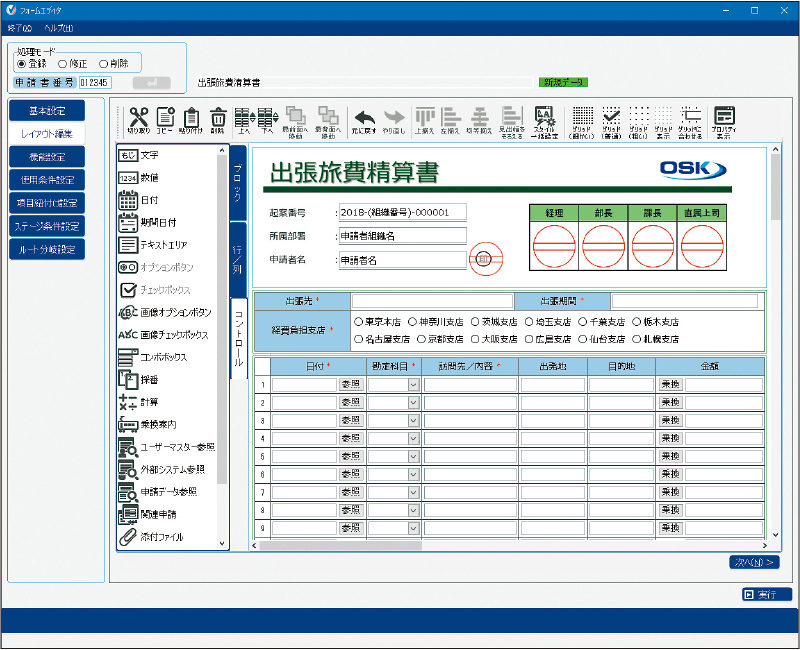This screenshot has width=800, height=650.
Task: Open the 勘定科目 dropdown in row 2
Action: (413, 403)
